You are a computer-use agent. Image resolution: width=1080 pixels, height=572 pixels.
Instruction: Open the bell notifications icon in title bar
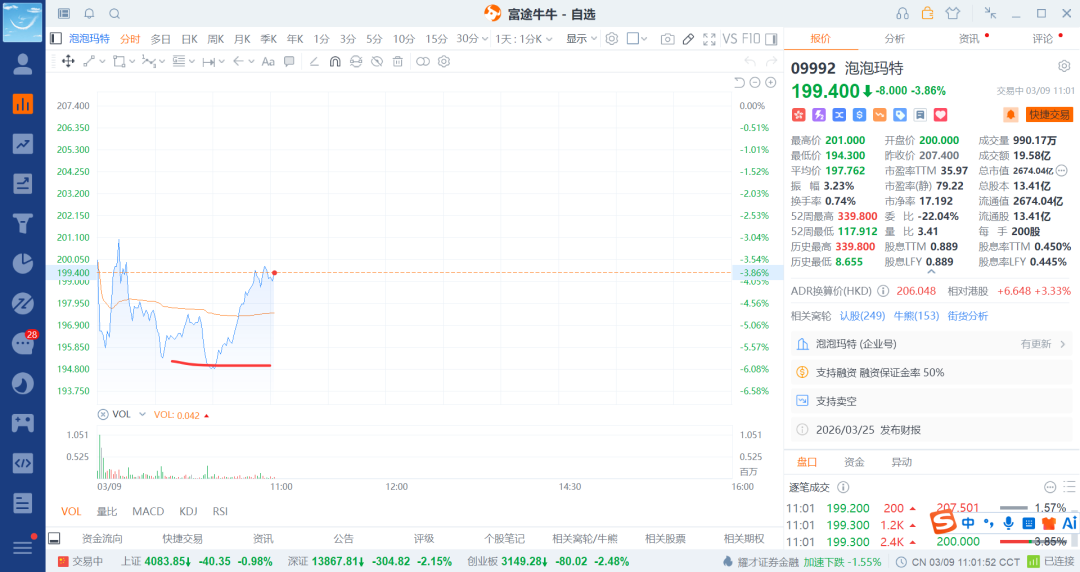pyautogui.click(x=90, y=14)
